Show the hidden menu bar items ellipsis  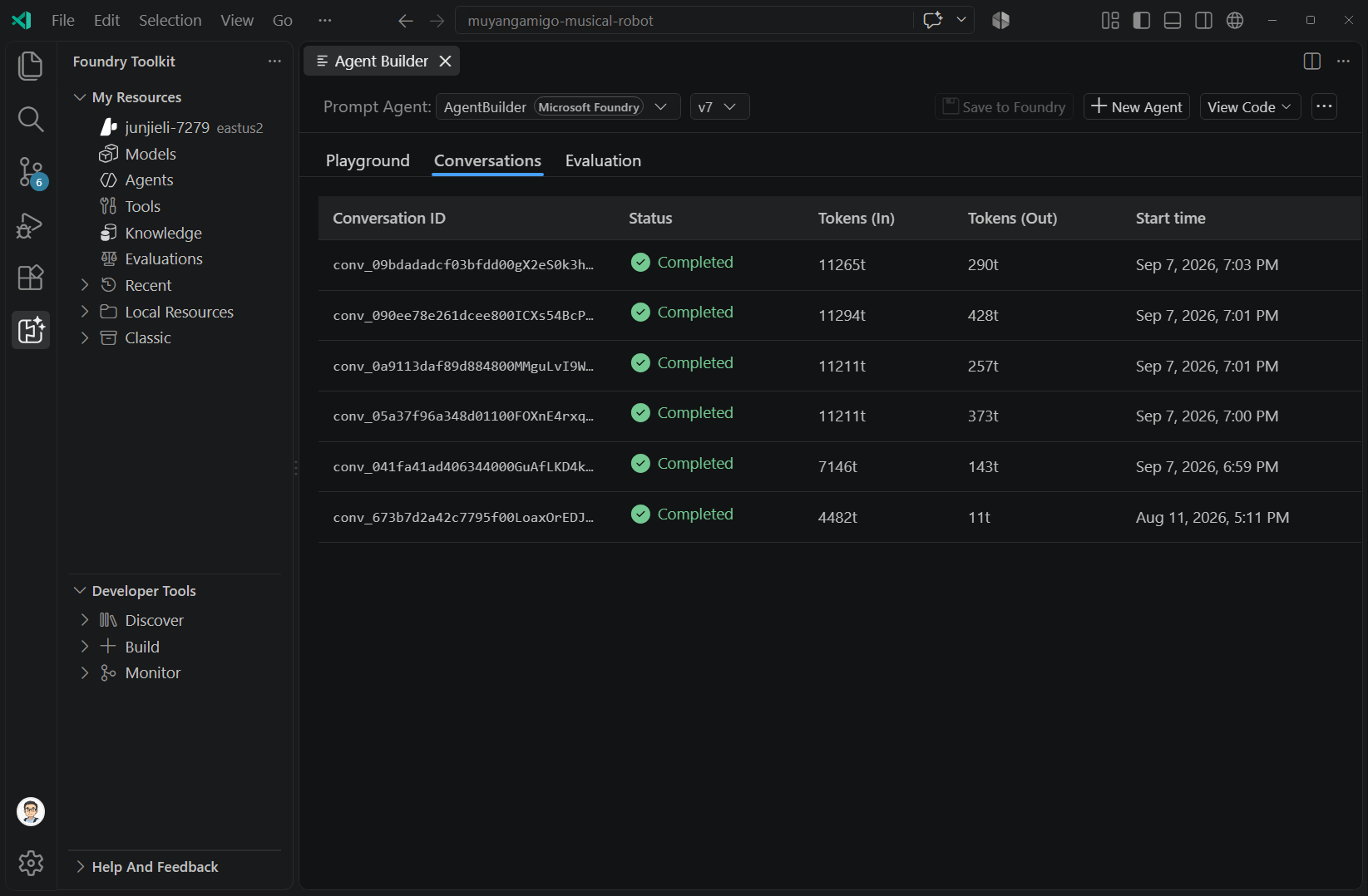click(325, 21)
